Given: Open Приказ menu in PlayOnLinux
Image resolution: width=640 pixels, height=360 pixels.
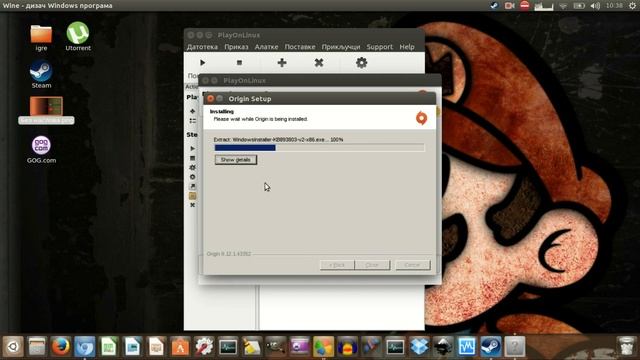Looking at the screenshot, I should coord(236,47).
